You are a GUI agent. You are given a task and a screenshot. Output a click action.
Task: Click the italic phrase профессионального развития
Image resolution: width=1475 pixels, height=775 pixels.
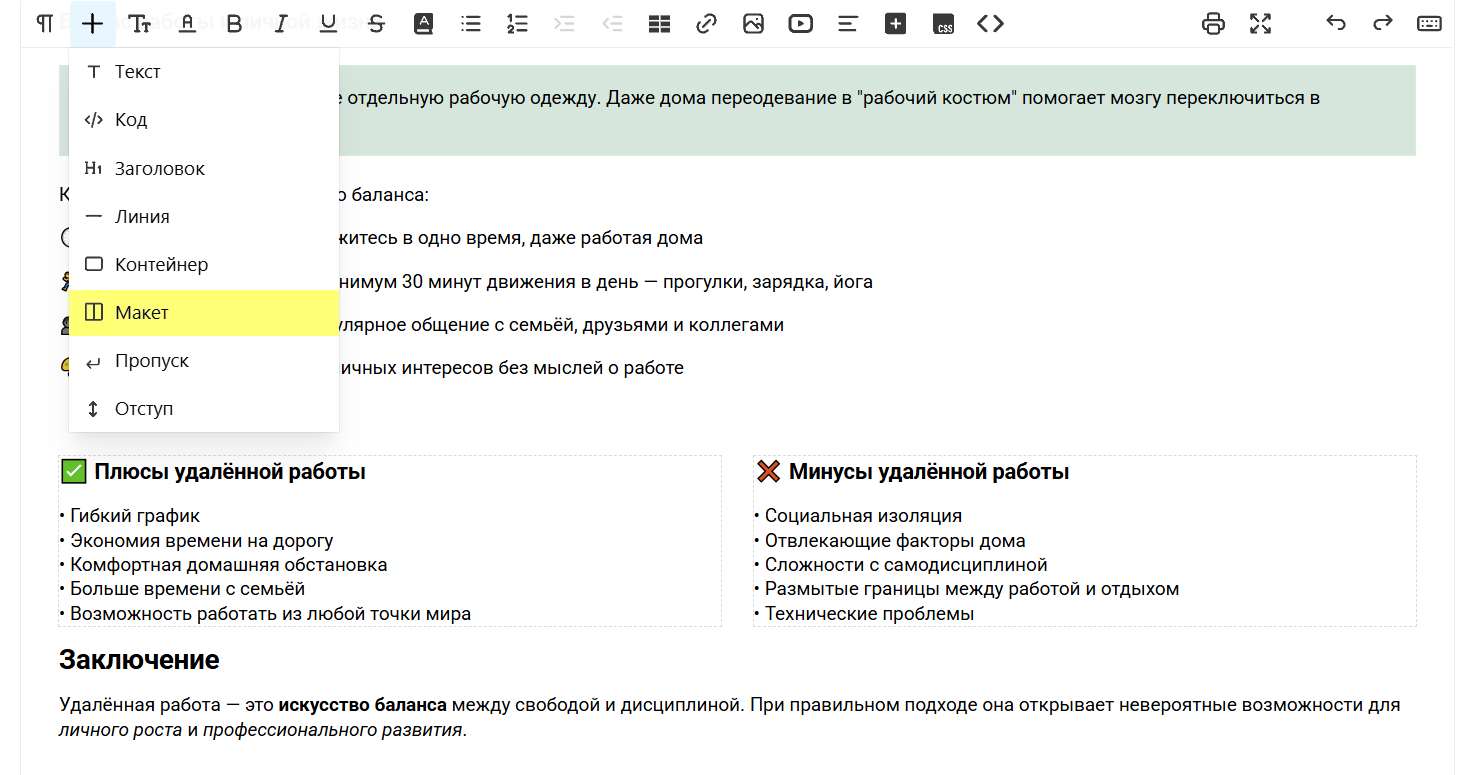tap(333, 730)
